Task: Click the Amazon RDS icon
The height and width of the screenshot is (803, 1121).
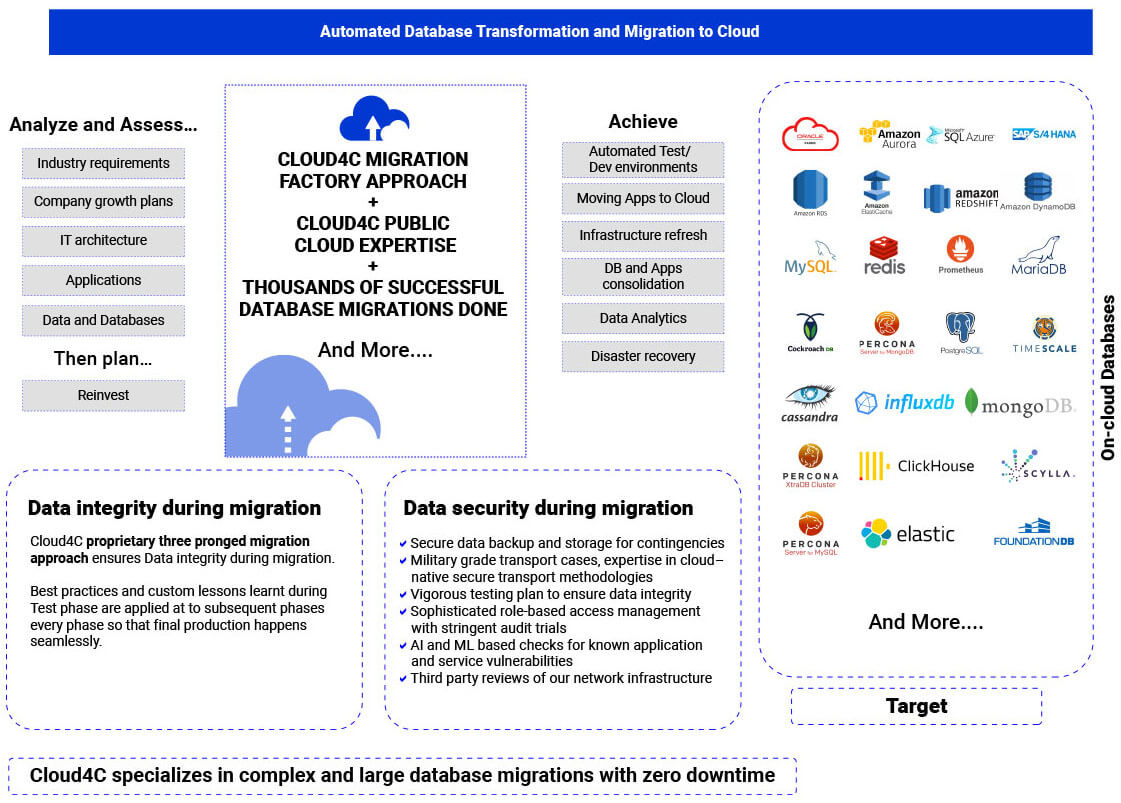Action: (810, 193)
